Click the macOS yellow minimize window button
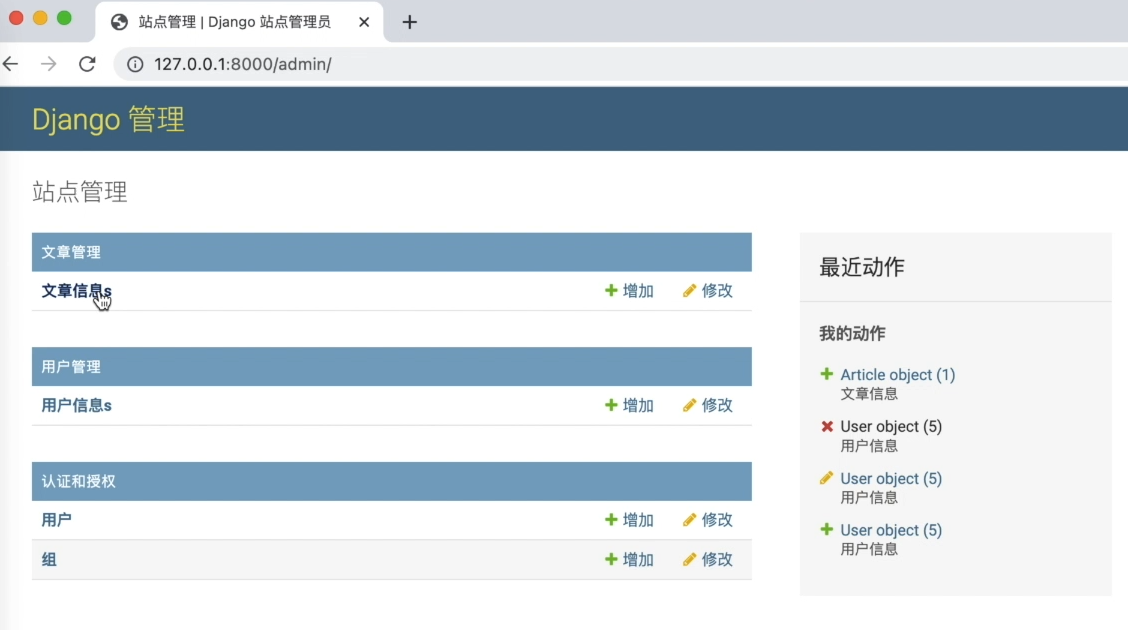This screenshot has width=1128, height=630. pyautogui.click(x=40, y=18)
